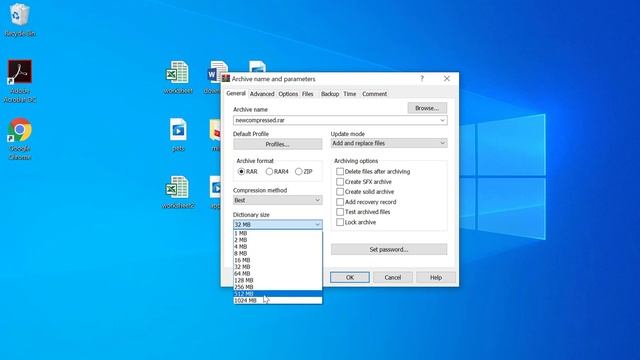Pick 1024 MB dictionary size
The width and height of the screenshot is (640, 360).
(278, 300)
